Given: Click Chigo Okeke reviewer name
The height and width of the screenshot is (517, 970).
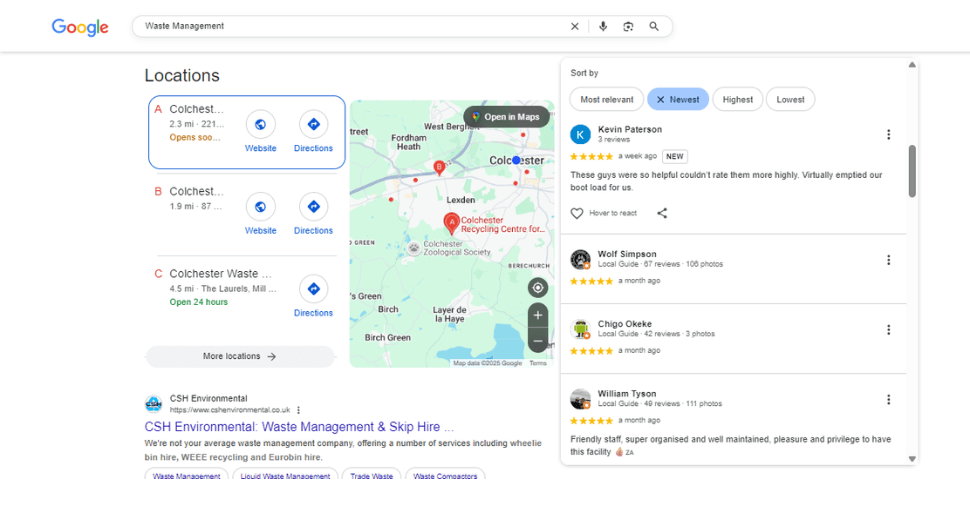Looking at the screenshot, I should 625,324.
